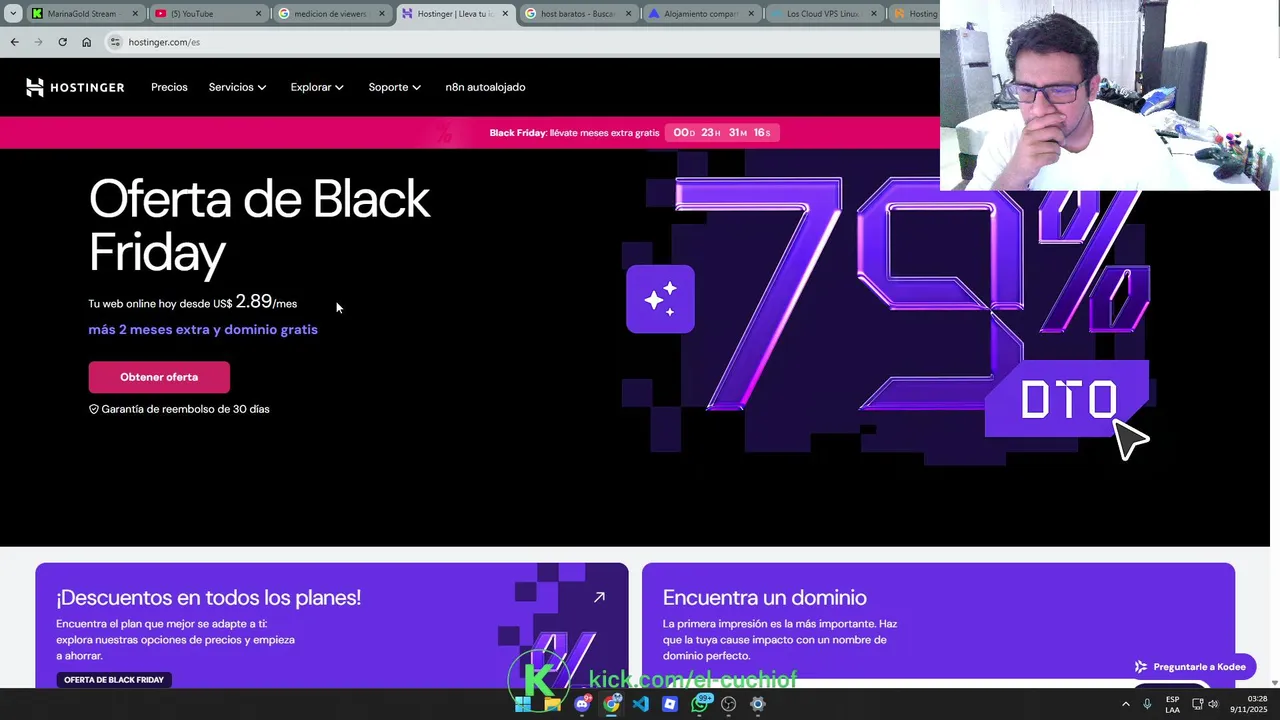This screenshot has height=720, width=1280.
Task: Reload the current page
Action: point(62,42)
